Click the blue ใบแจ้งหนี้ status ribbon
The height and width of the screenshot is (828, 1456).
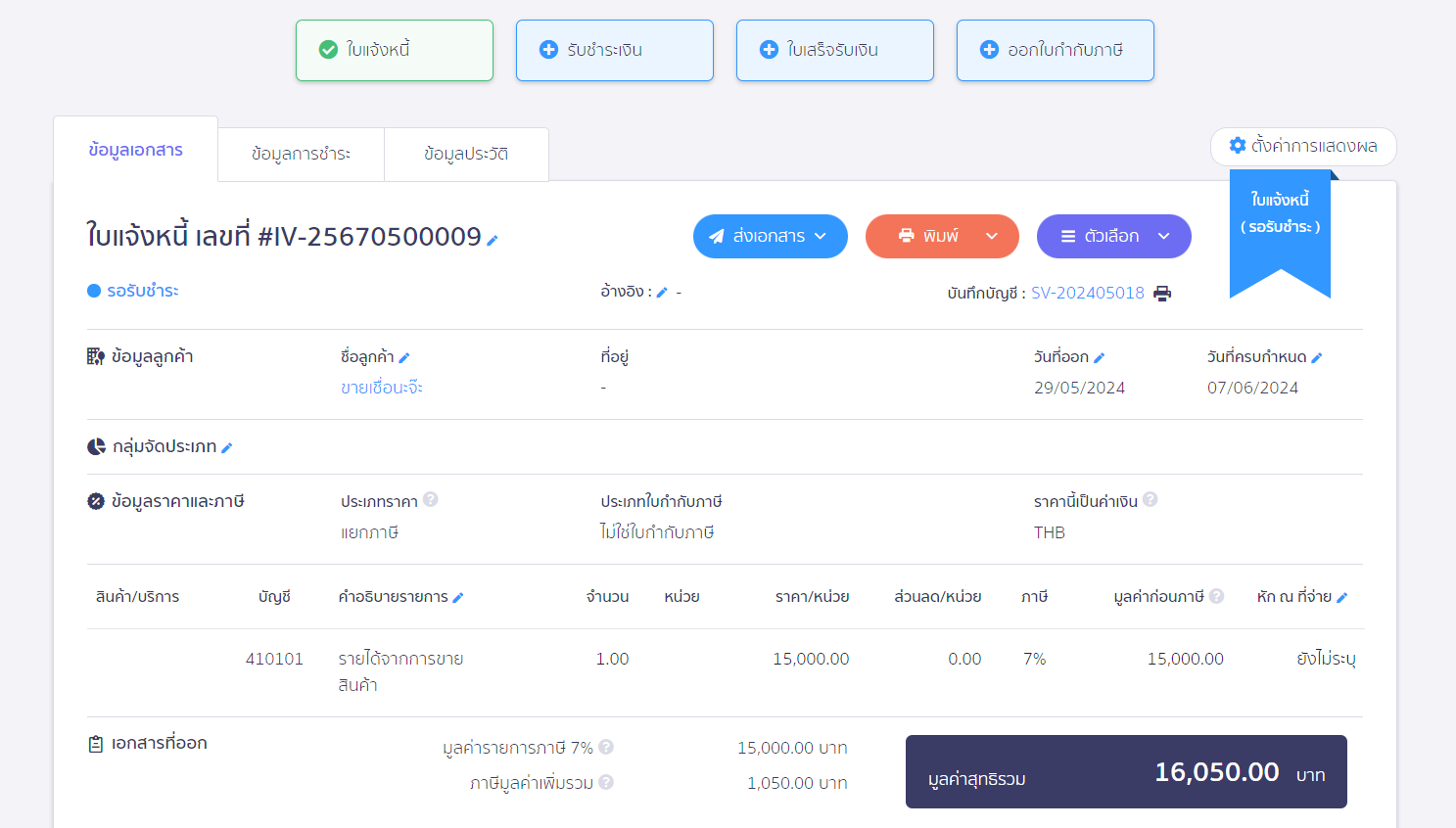point(1280,233)
